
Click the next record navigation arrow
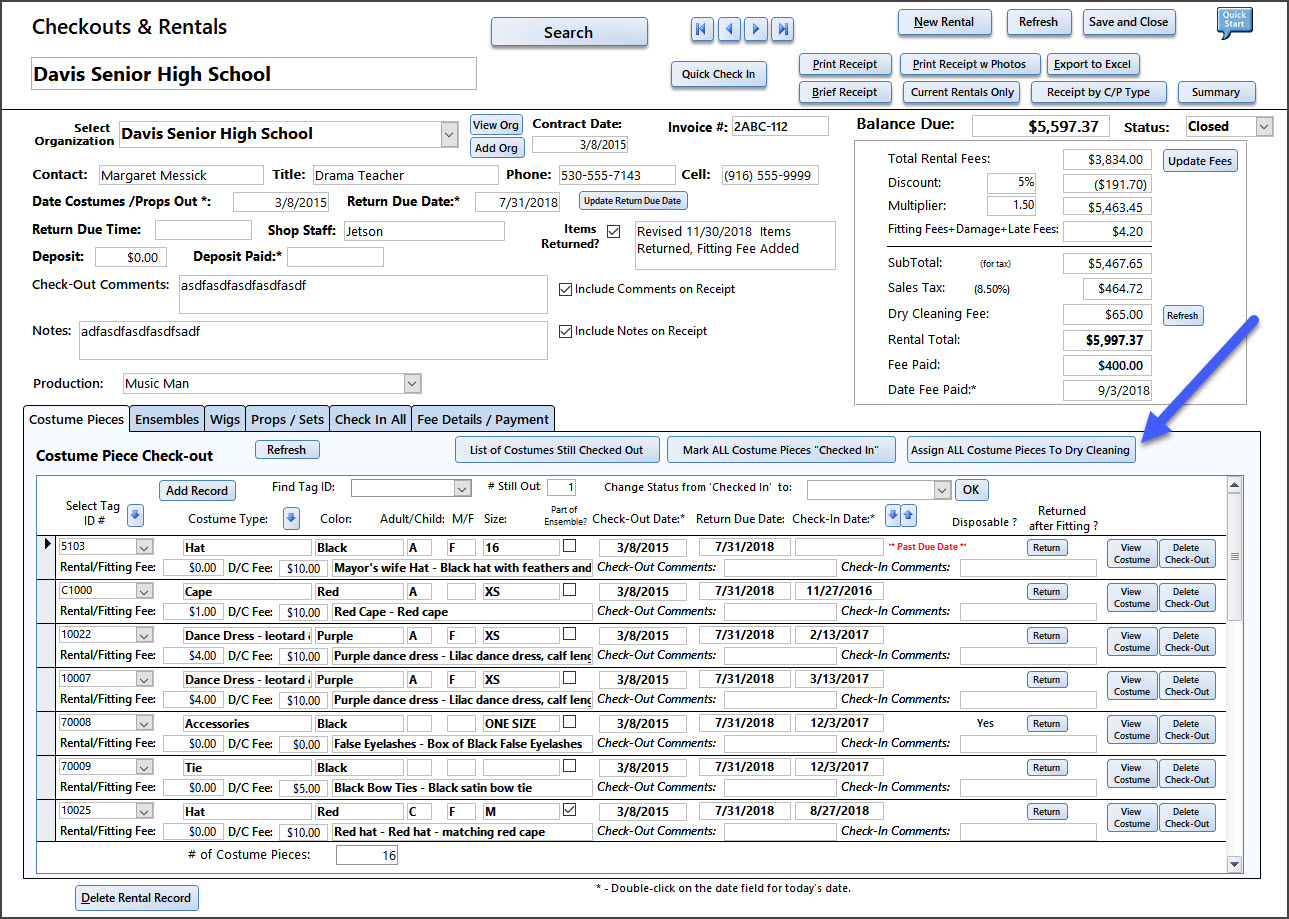[756, 30]
